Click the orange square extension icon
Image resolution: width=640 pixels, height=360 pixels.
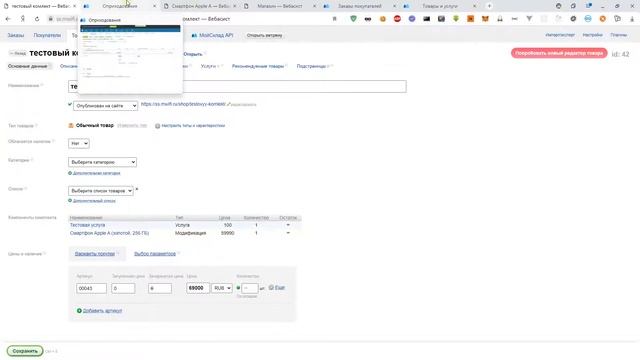471,19
